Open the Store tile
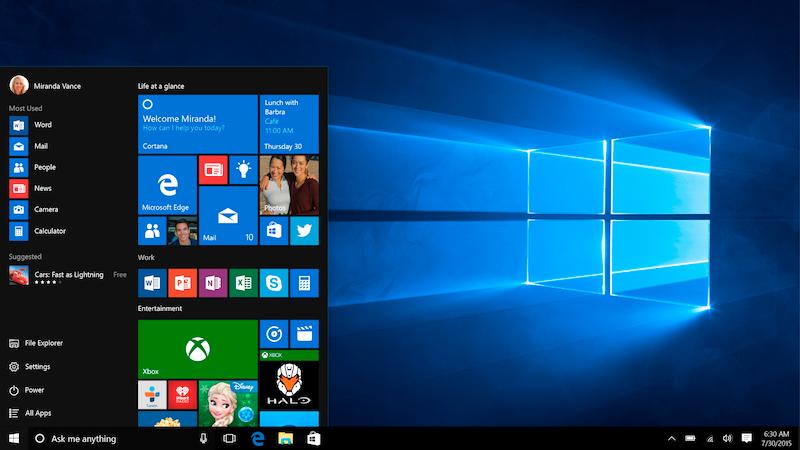The height and width of the screenshot is (450, 800). (x=274, y=231)
